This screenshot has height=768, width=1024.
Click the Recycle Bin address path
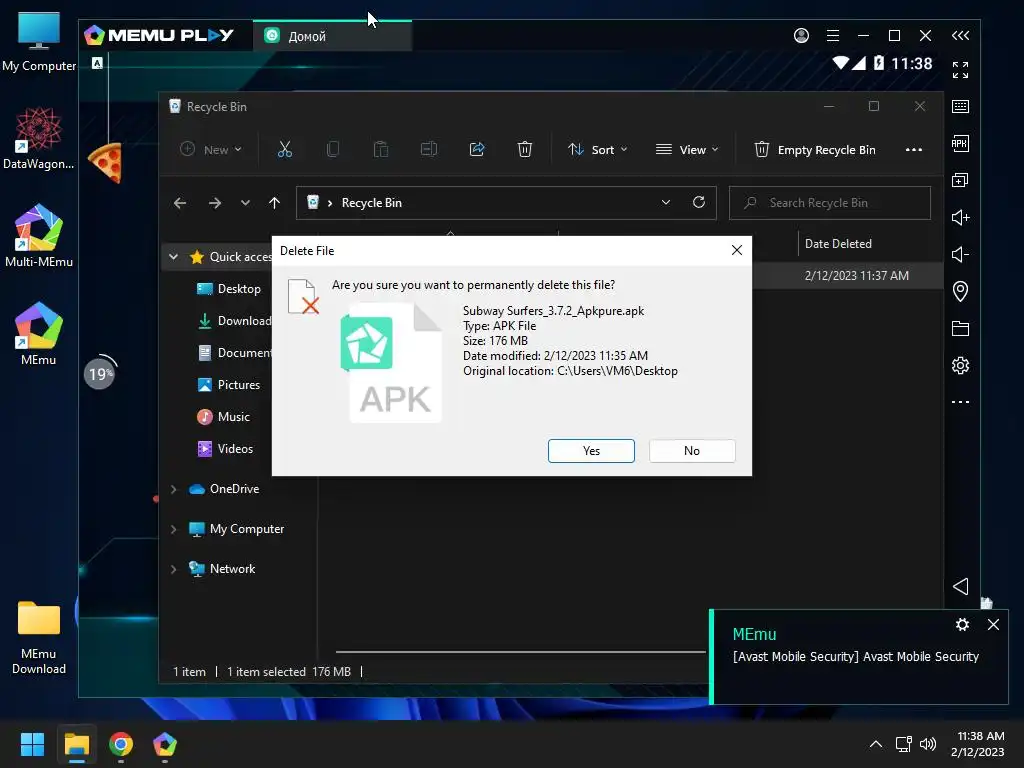coord(372,203)
